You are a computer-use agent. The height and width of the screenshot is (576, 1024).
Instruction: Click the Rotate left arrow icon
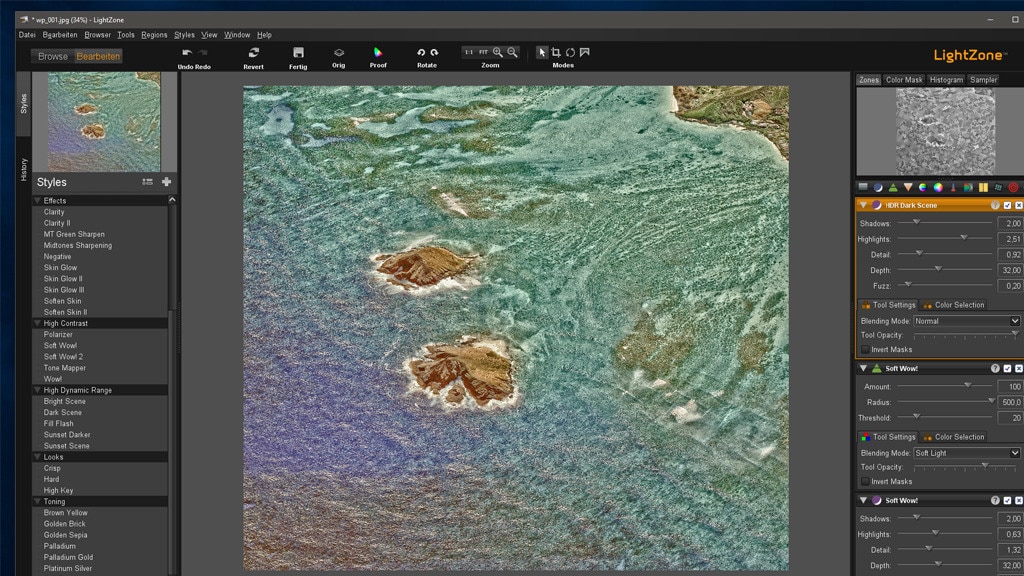coord(421,51)
